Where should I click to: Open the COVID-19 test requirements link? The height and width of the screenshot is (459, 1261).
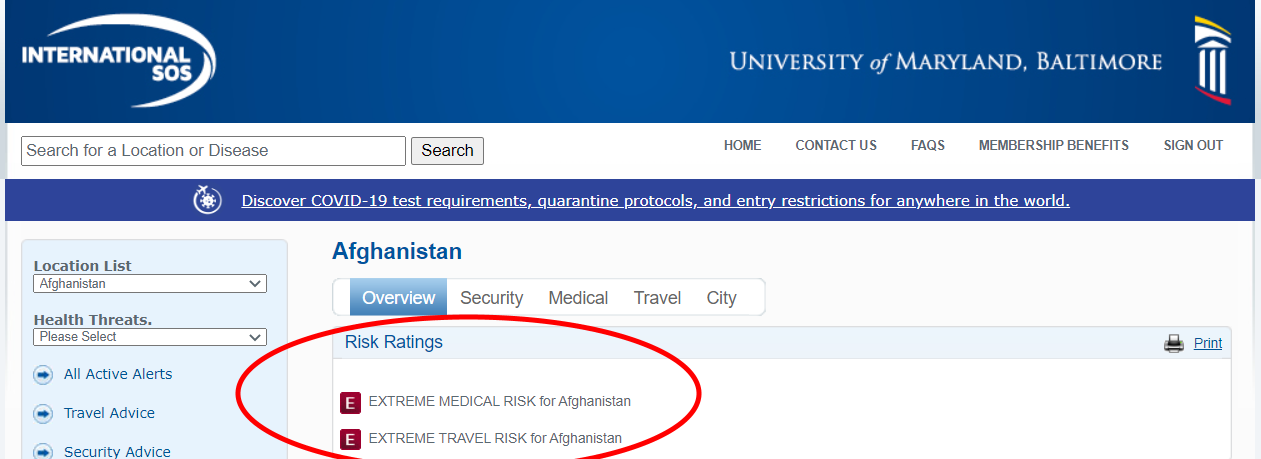(x=655, y=201)
